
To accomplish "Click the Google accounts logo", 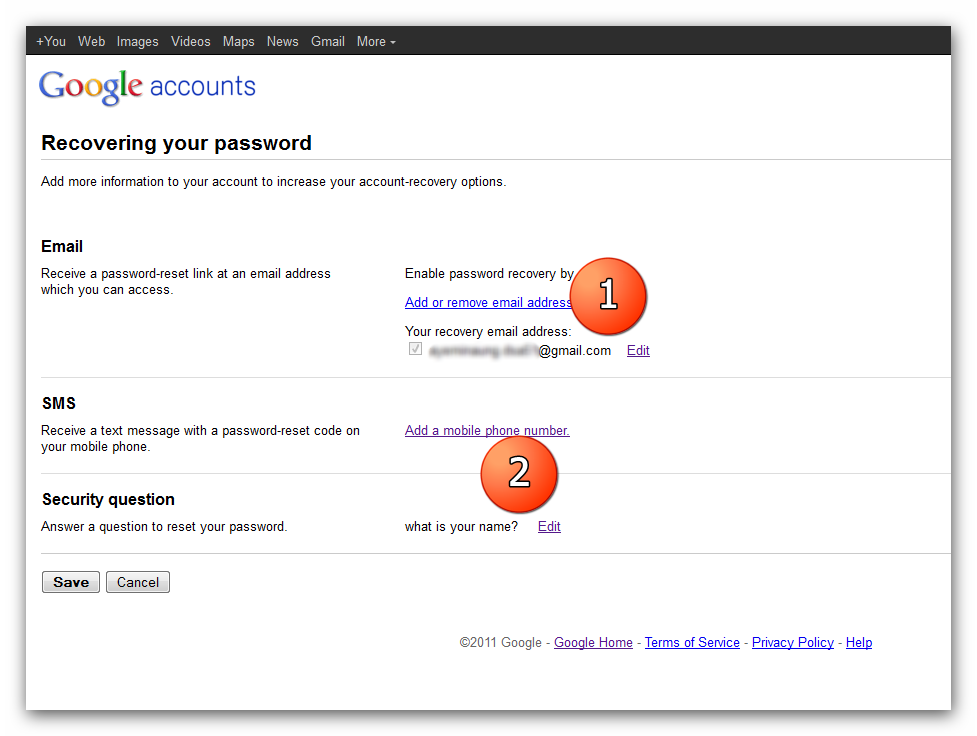I will pyautogui.click(x=147, y=87).
